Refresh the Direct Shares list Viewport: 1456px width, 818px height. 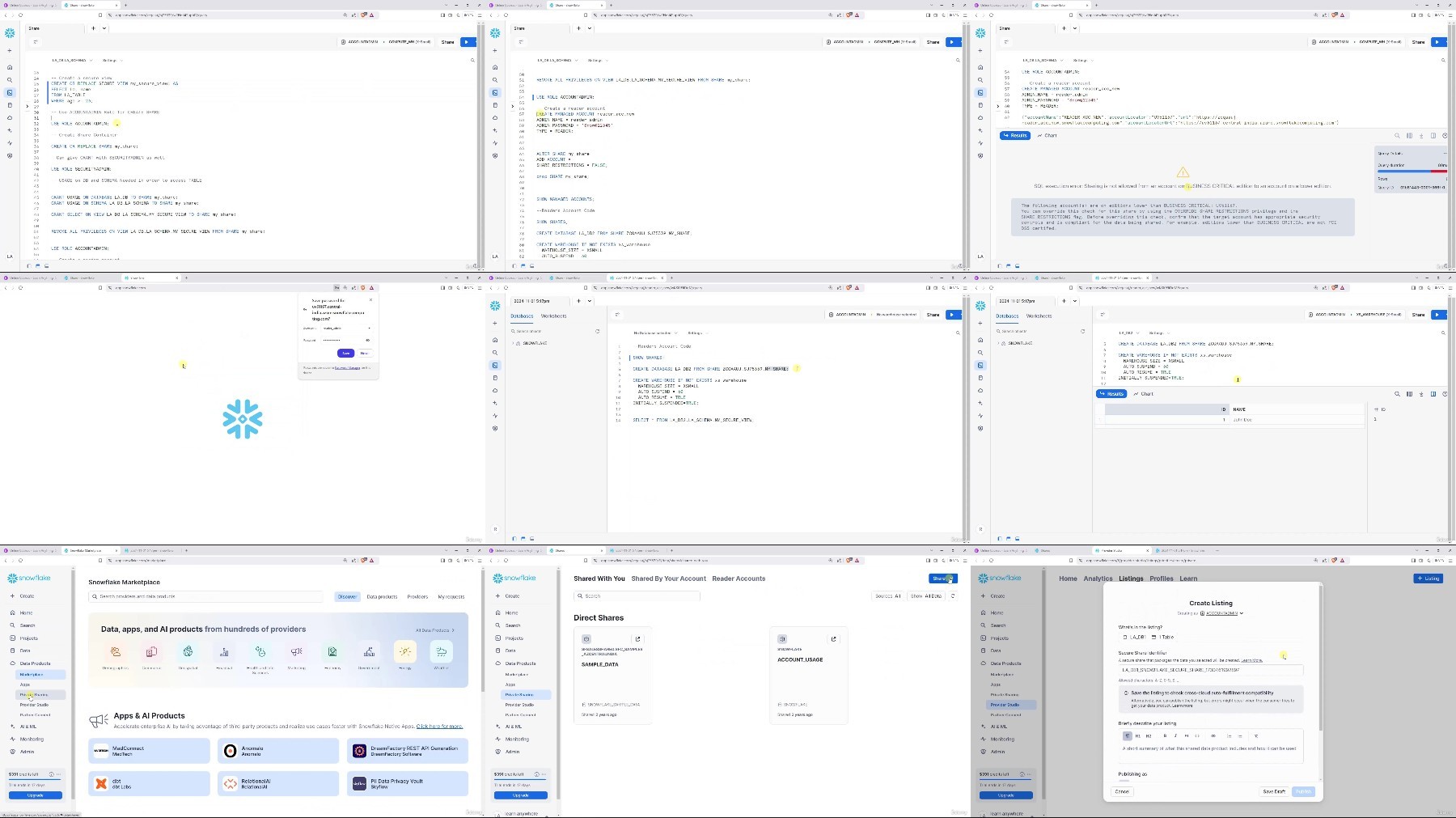click(953, 595)
